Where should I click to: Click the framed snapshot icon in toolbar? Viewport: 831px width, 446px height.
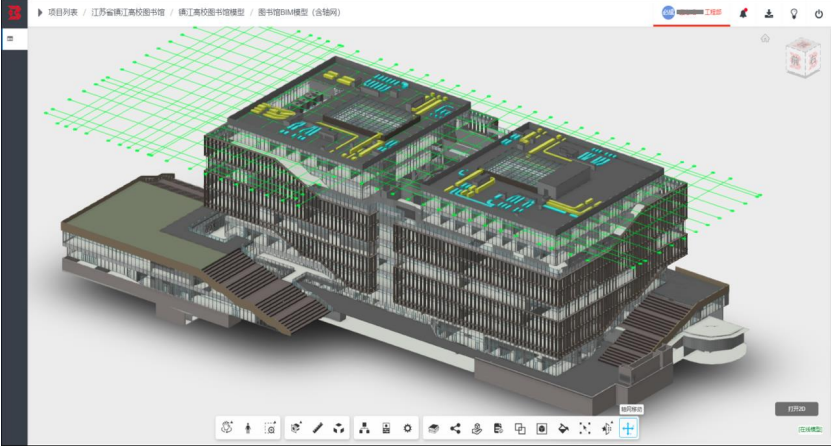[x=542, y=428]
